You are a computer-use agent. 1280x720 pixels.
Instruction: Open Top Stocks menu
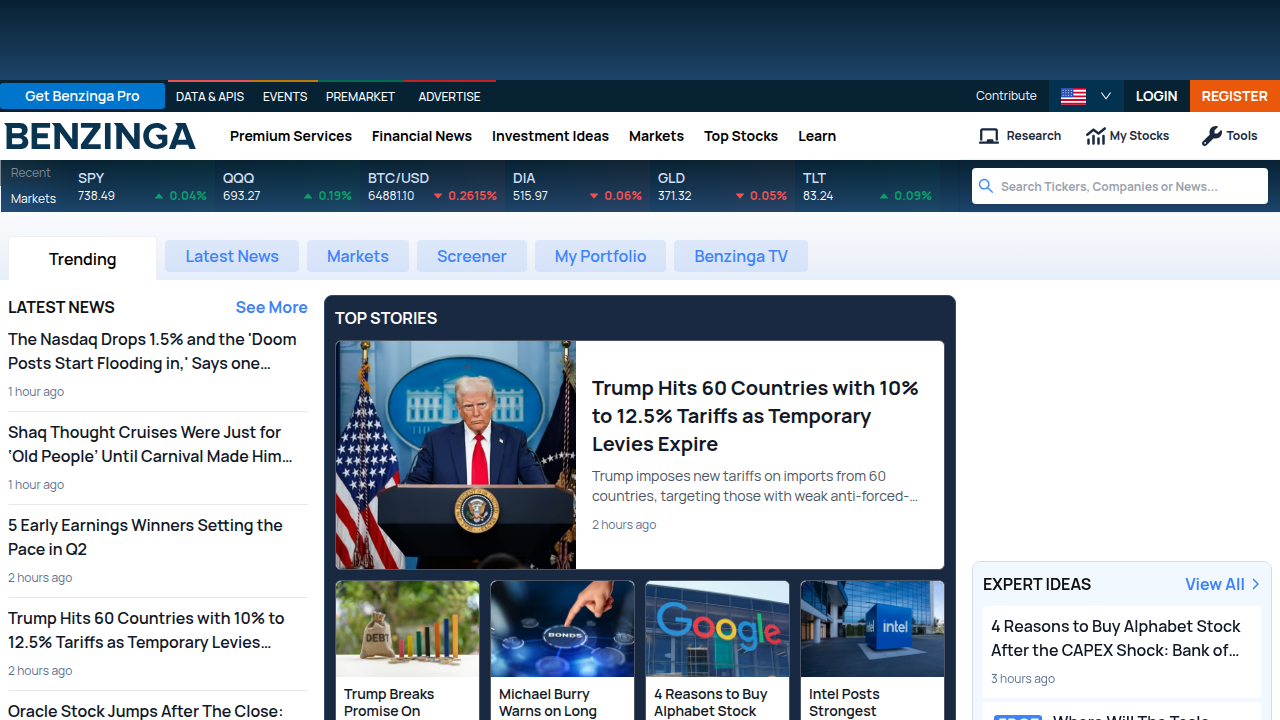click(x=741, y=136)
